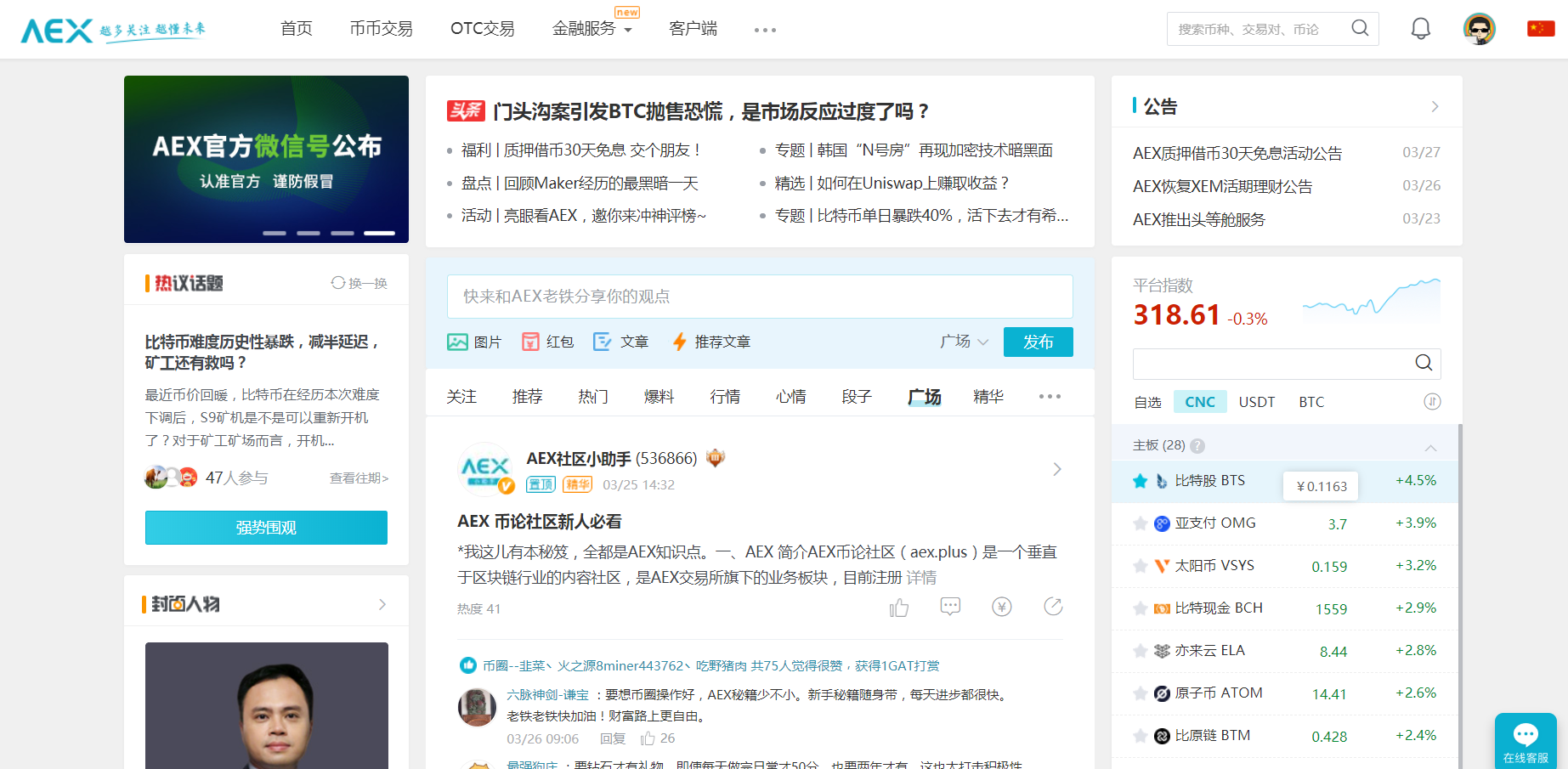Expand the 公告 announcements arrow
The height and width of the screenshot is (769, 1568).
coord(1435,107)
